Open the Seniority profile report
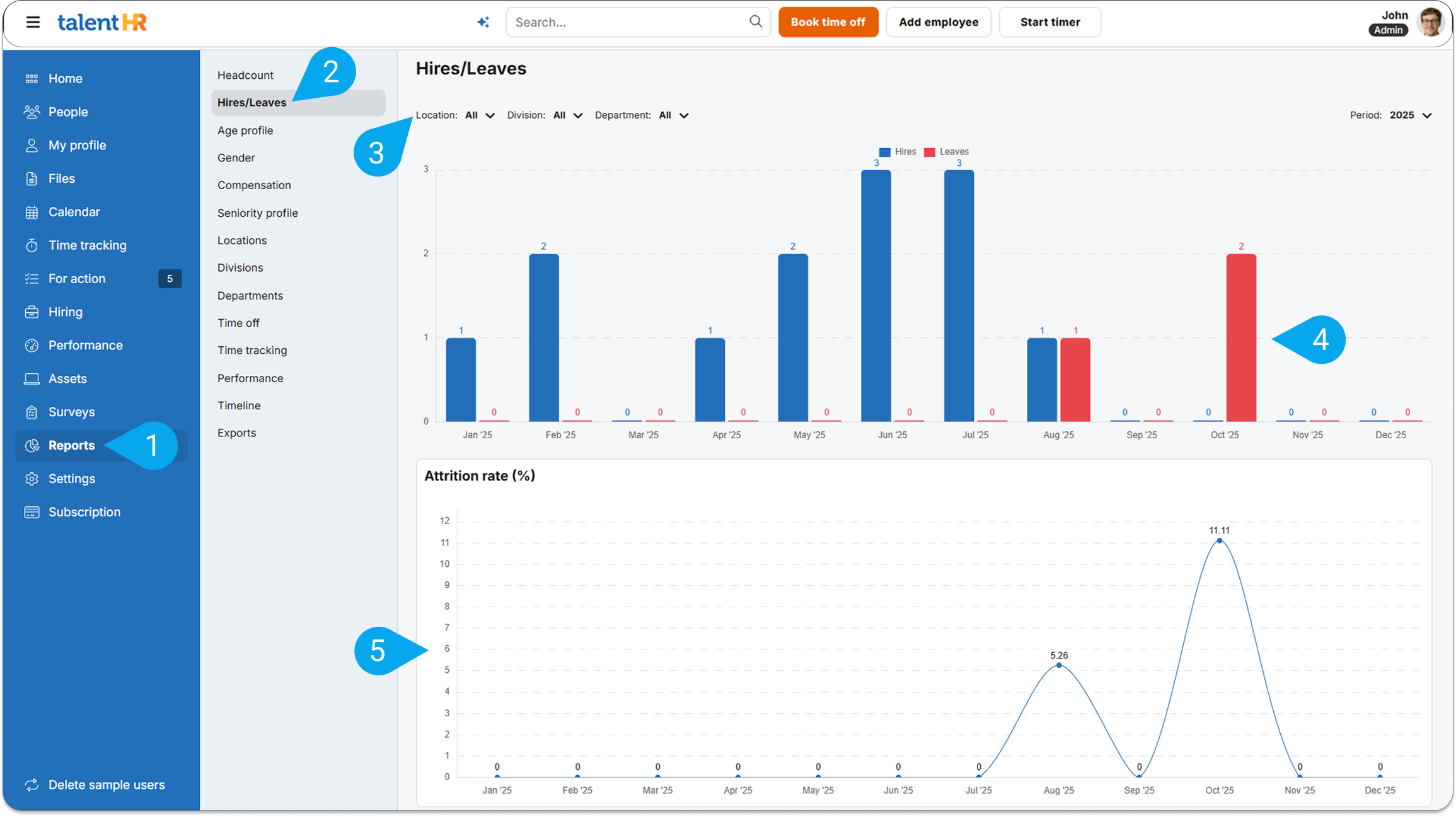This screenshot has width=1456, height=816. point(257,213)
